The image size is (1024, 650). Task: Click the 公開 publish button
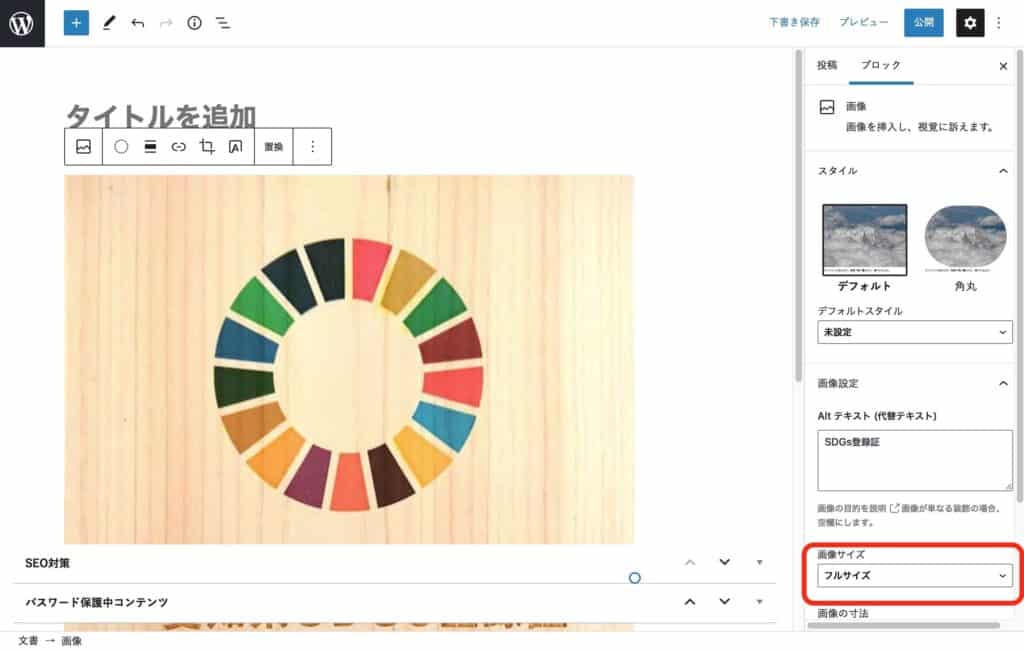click(x=923, y=23)
